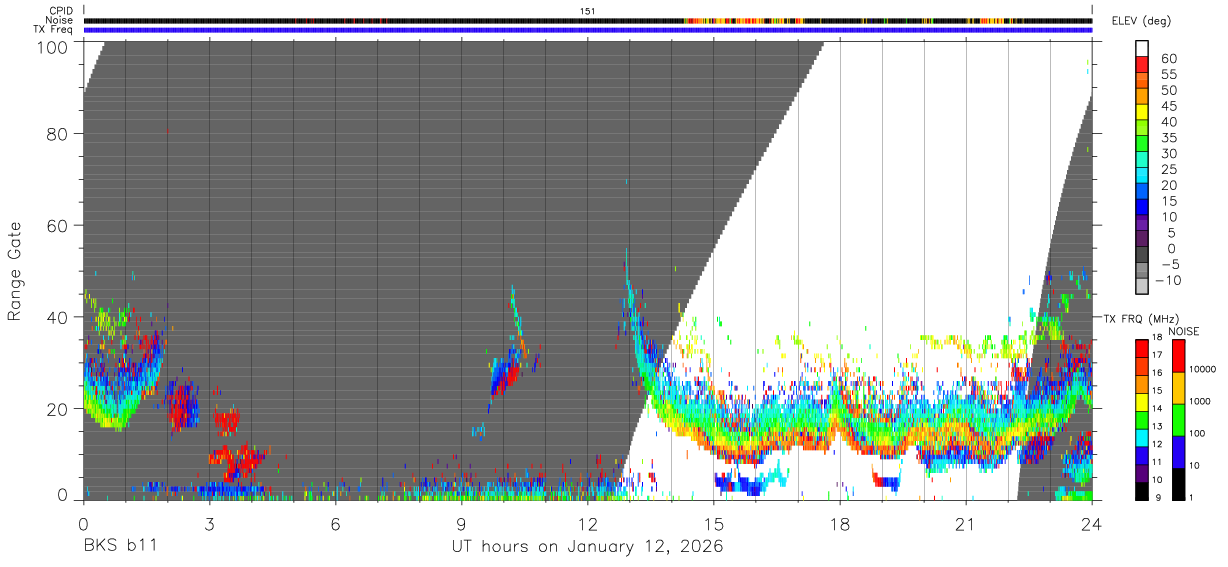
Task: Click the BKS b11 radar label
Action: [120, 547]
